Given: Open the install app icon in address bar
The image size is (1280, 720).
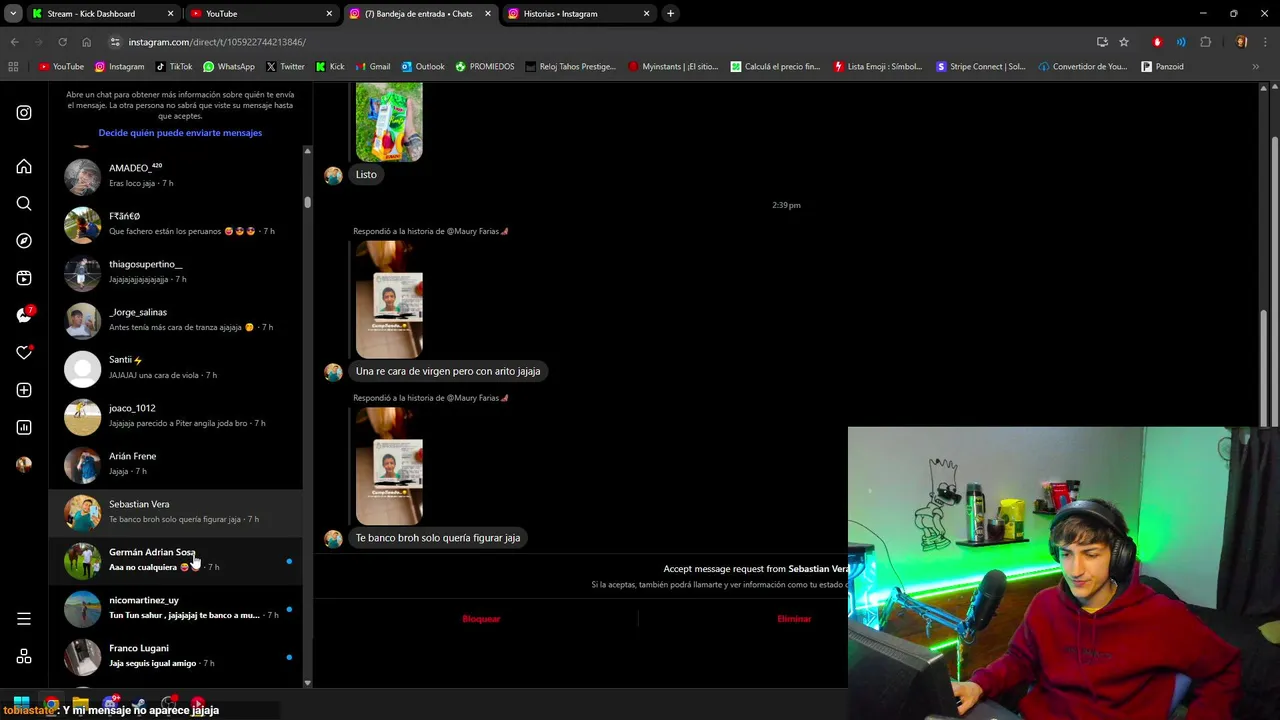Looking at the screenshot, I should tap(1102, 42).
